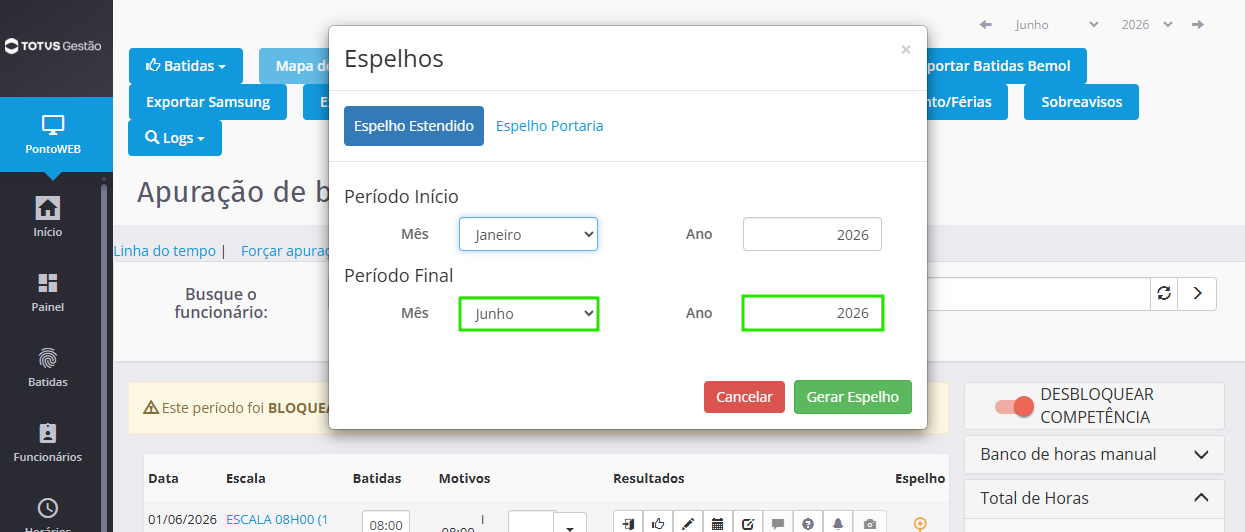The image size is (1245, 532).
Task: Click the comment bubble icon in Resultados row
Action: click(778, 523)
